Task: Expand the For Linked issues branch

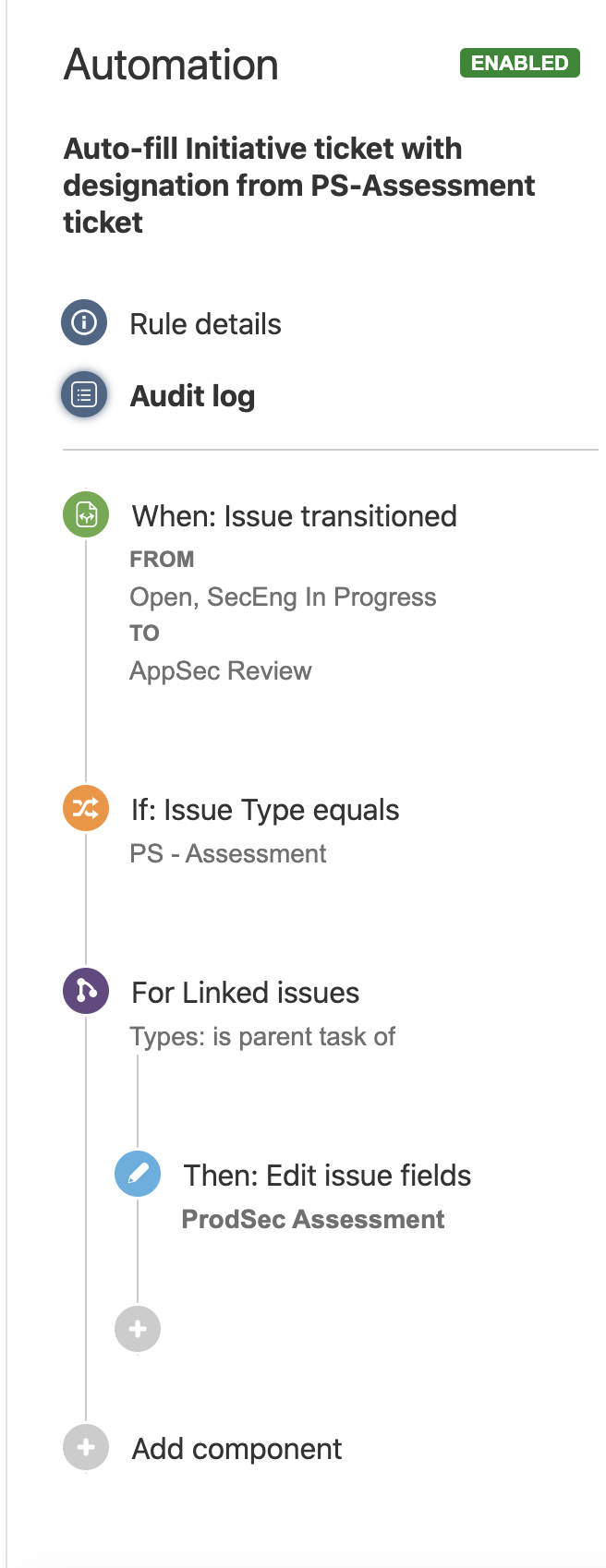Action: click(x=246, y=993)
